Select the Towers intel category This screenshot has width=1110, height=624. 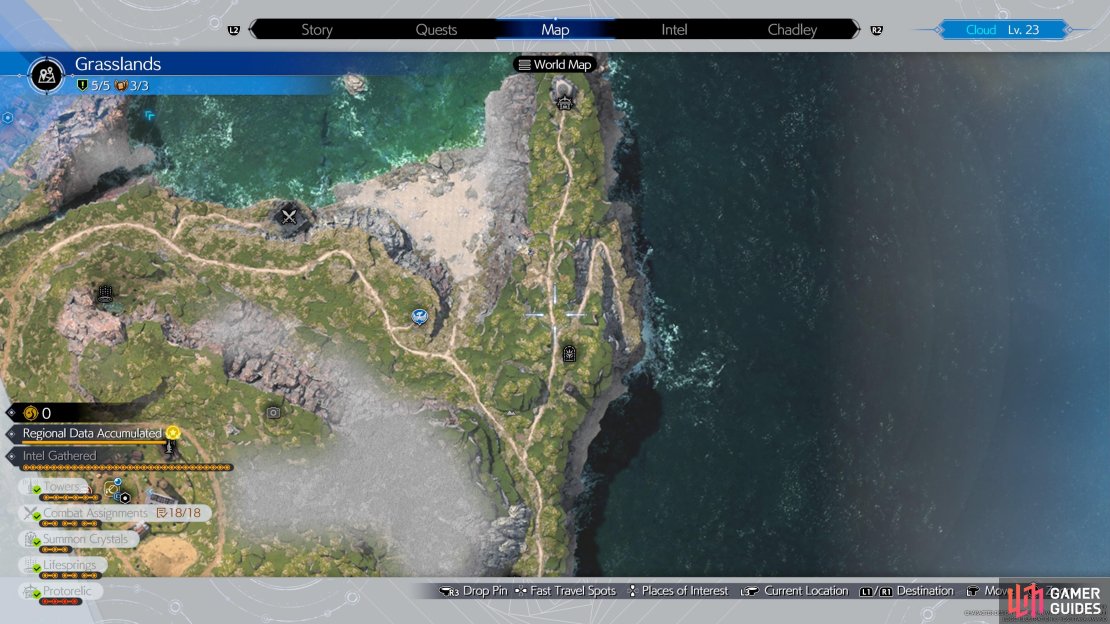[55, 489]
